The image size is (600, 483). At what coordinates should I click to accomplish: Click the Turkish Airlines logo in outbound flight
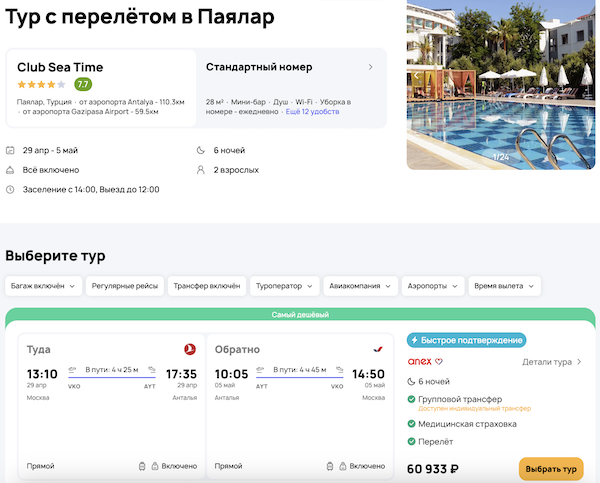point(189,349)
